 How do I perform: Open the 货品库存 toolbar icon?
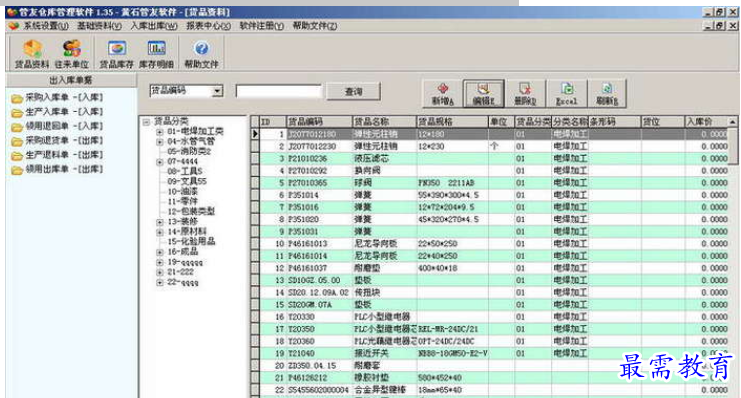[x=116, y=54]
